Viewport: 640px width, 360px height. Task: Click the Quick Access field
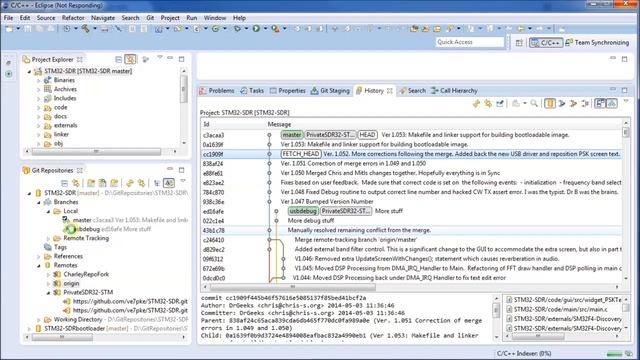(470, 42)
